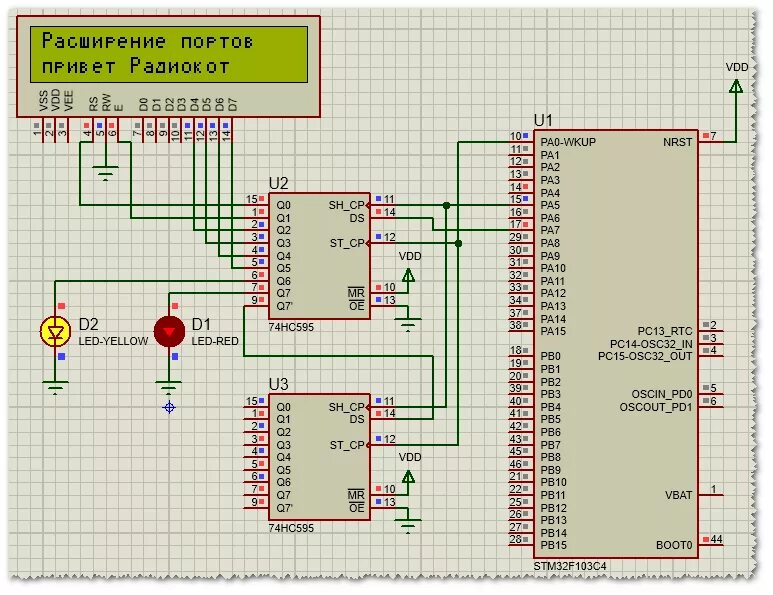Click the PC14-OSC32_IN pin label
Screen dimensions: 773x595
651,344
